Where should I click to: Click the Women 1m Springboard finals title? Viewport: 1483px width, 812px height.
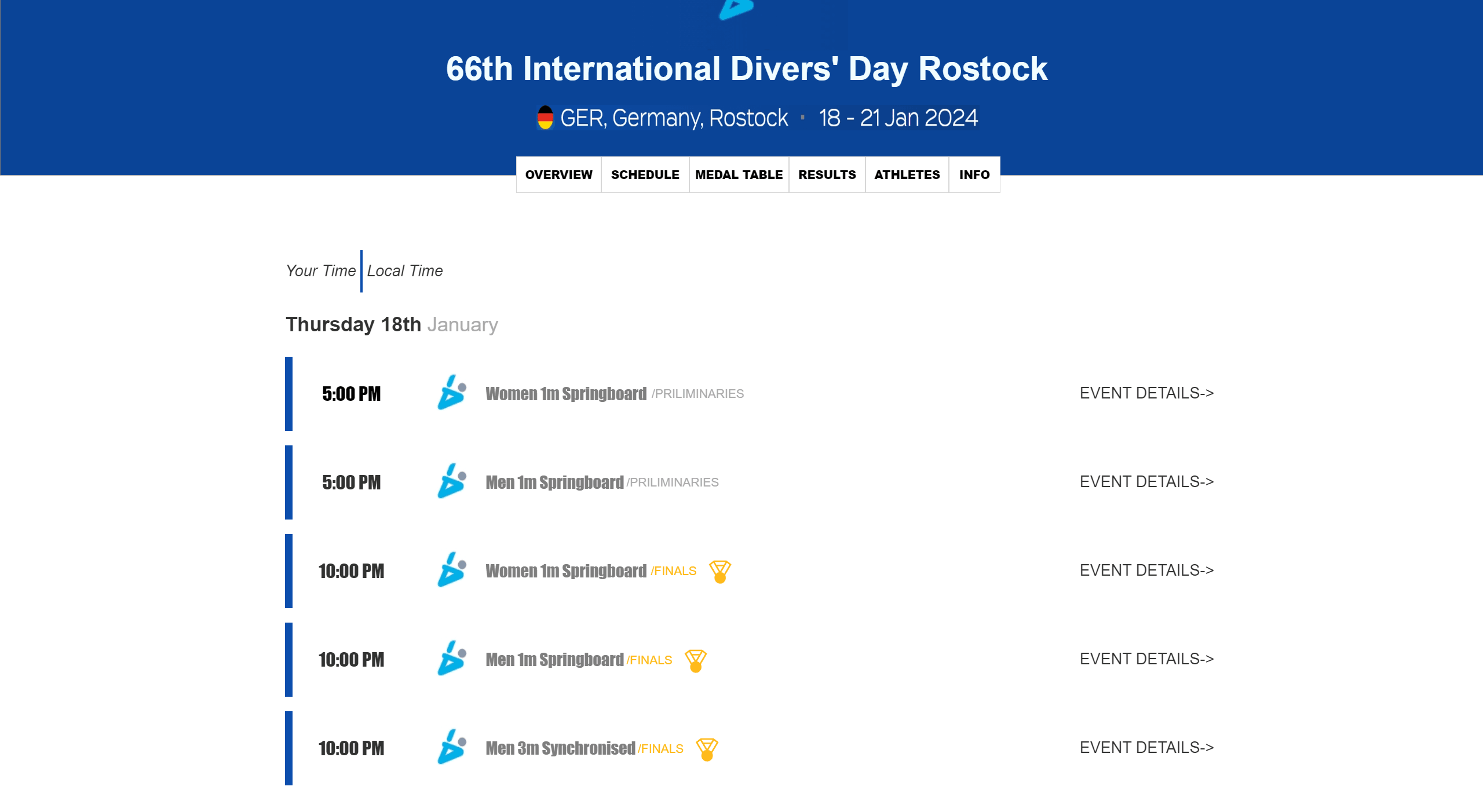(x=565, y=571)
